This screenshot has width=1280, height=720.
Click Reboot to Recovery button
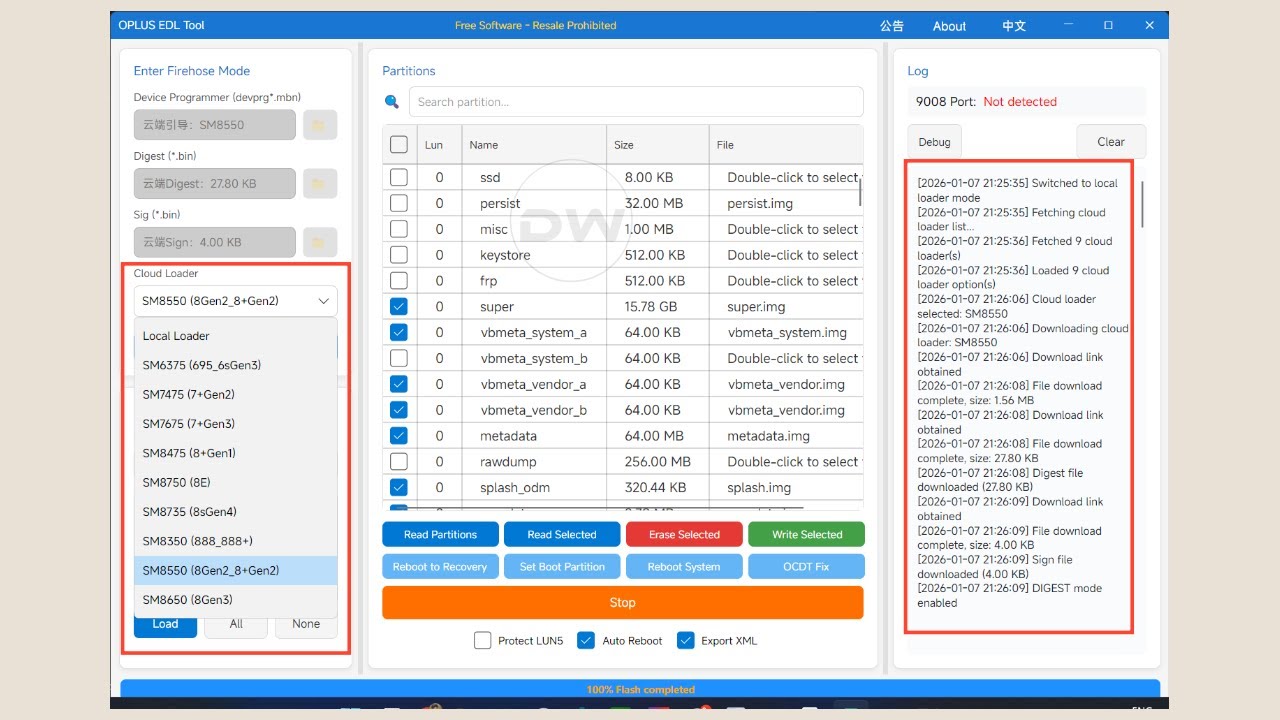[x=440, y=567]
